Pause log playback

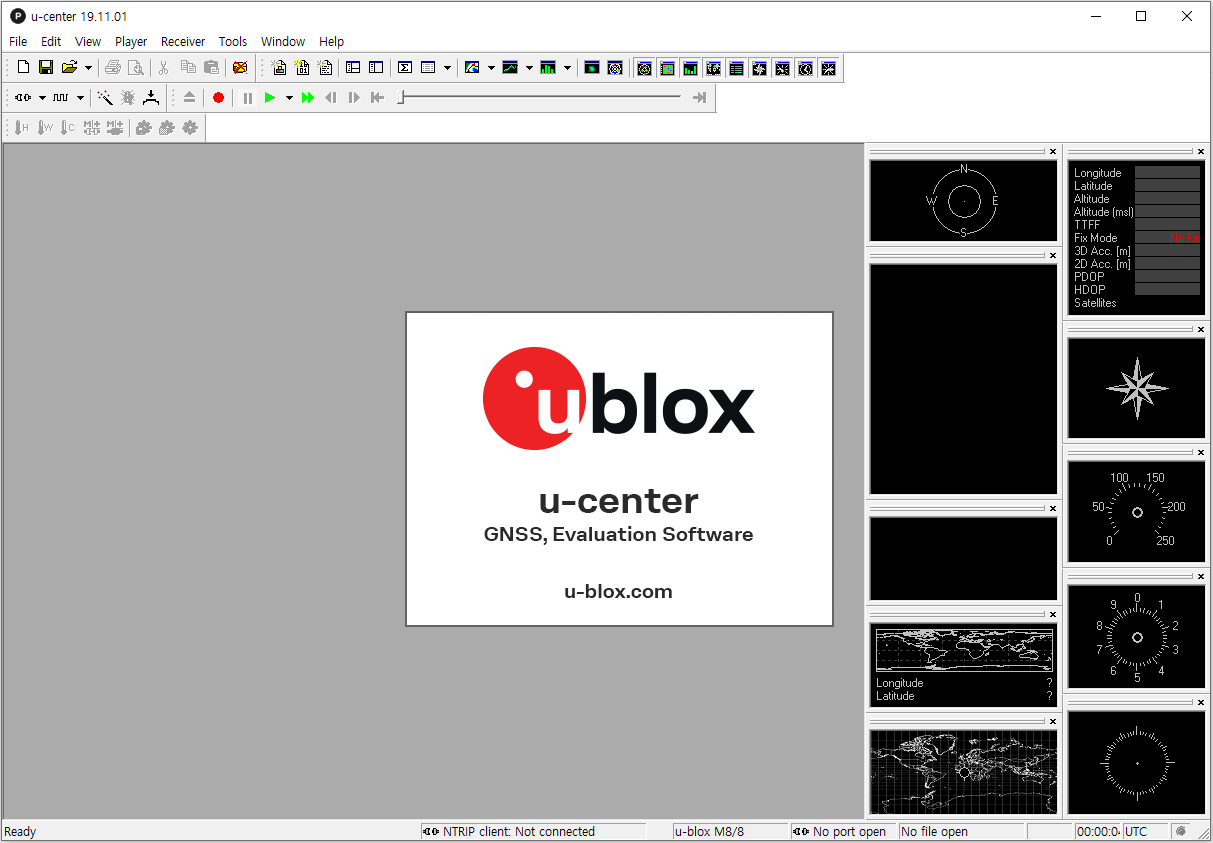tap(247, 97)
